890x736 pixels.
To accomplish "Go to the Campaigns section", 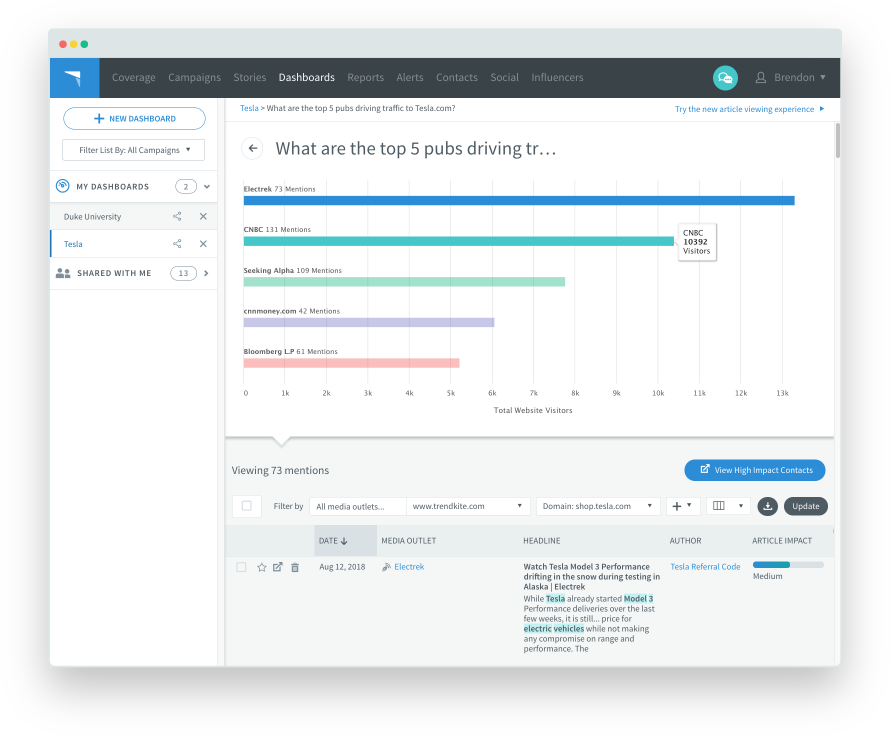I will [194, 77].
